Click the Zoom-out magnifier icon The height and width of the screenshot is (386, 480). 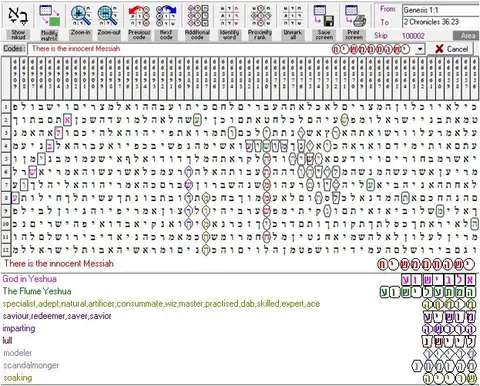107,16
